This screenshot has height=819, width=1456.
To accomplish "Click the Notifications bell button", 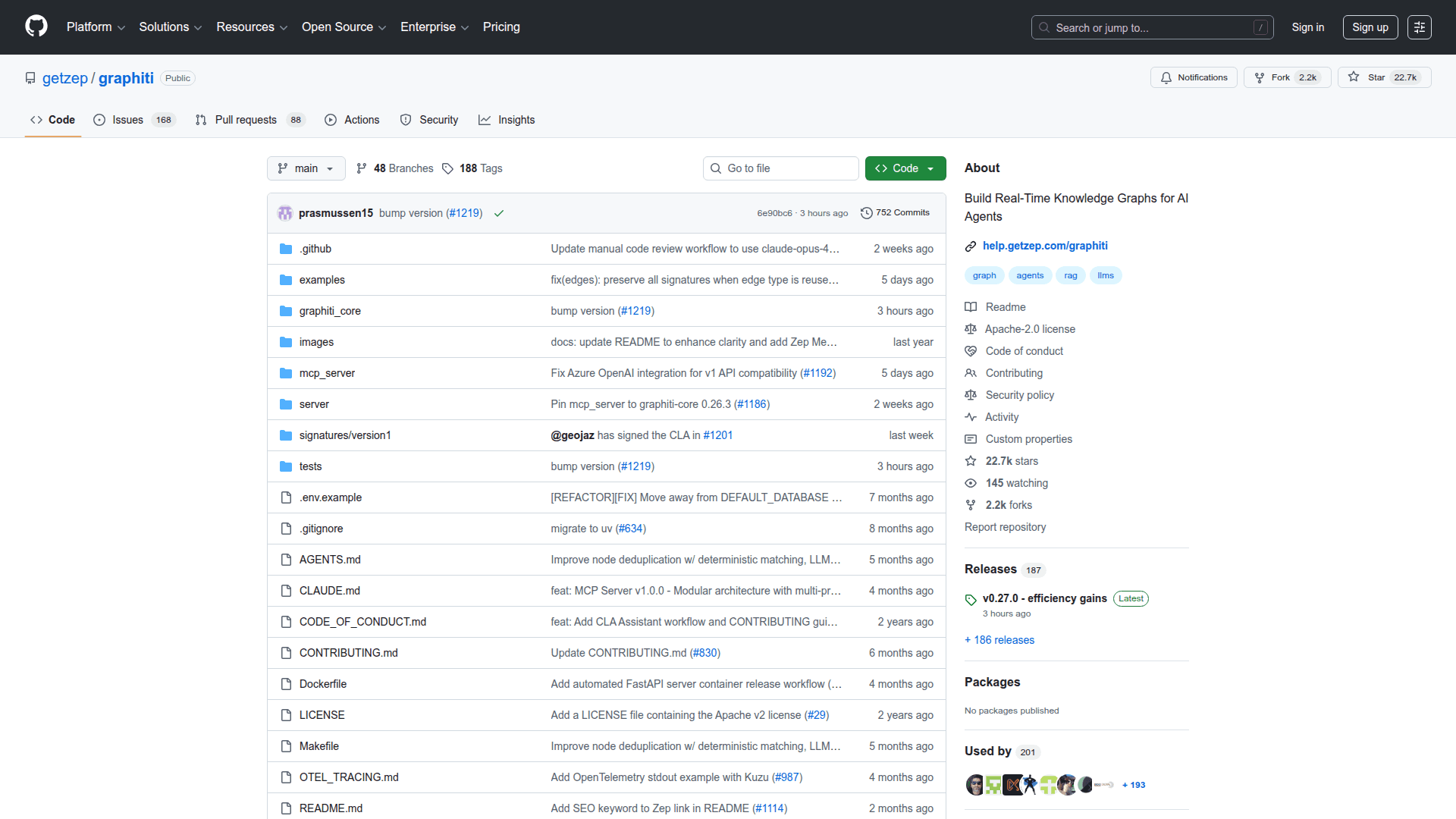I will (1194, 77).
